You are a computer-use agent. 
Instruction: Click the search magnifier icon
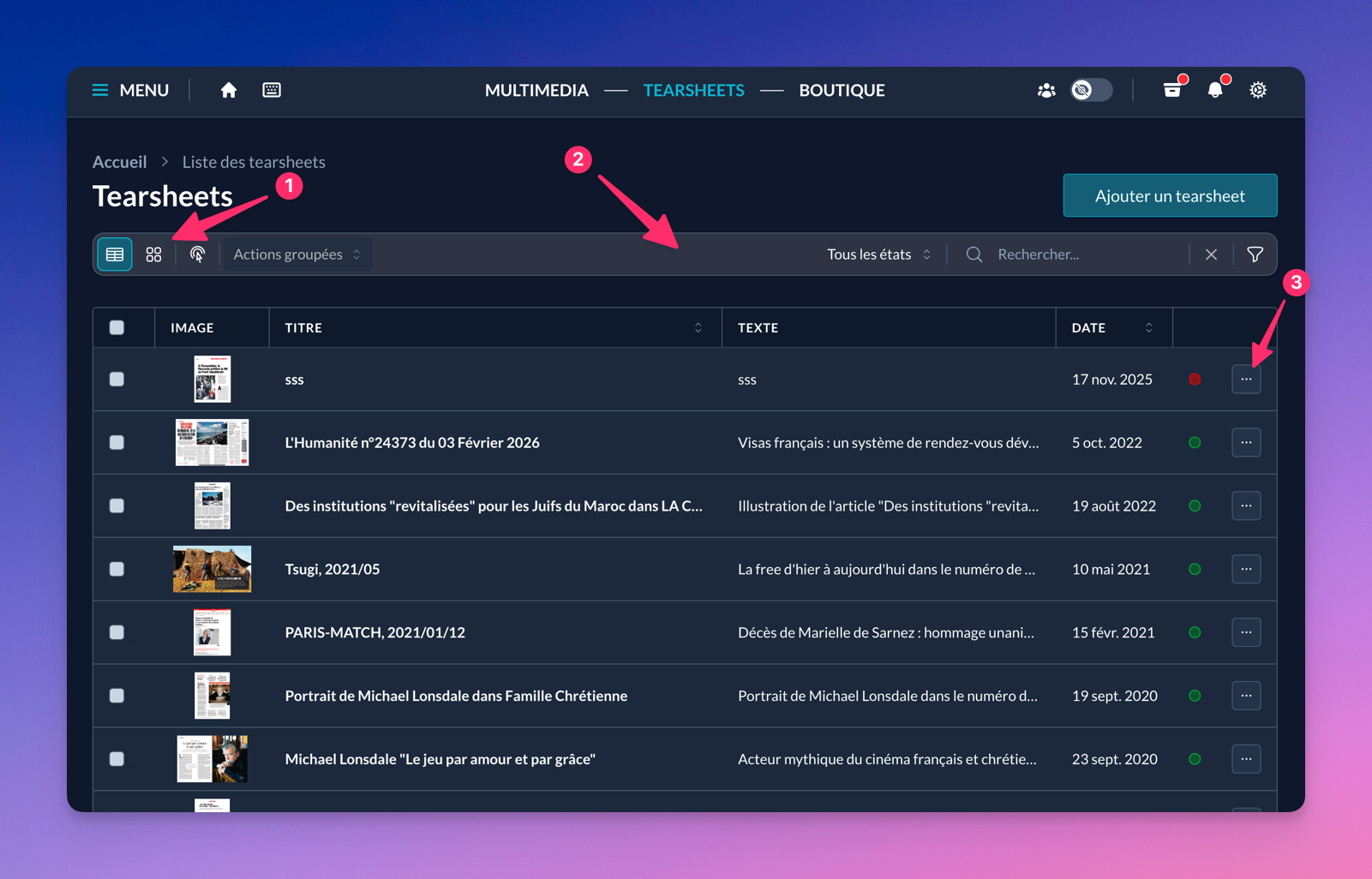pos(974,254)
